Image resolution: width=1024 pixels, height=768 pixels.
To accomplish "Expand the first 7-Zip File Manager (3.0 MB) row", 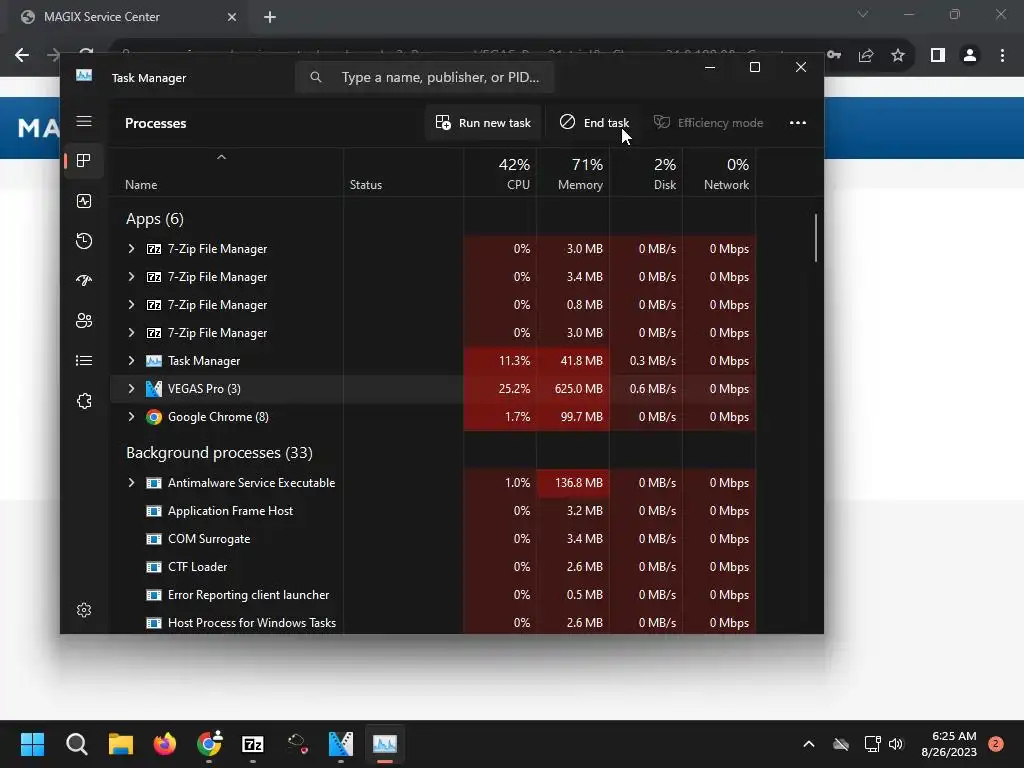I will pos(131,249).
